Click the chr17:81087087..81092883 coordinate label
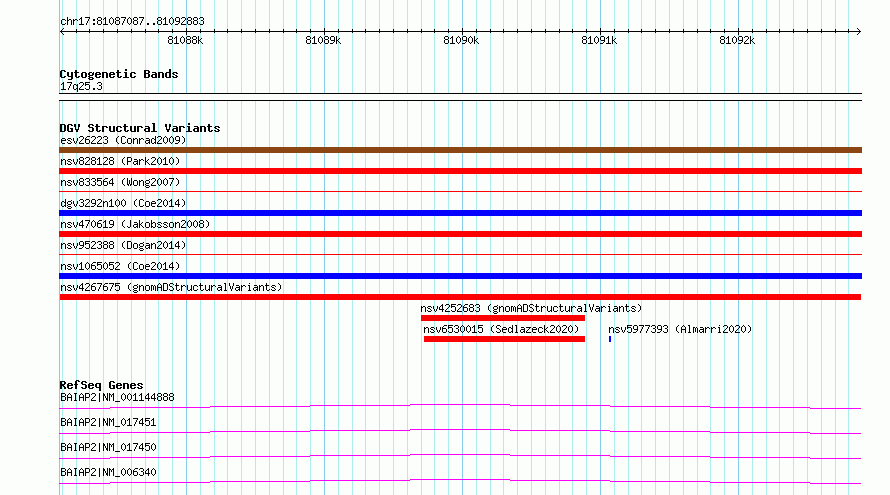Screen dimensions: 890x495 (132, 22)
